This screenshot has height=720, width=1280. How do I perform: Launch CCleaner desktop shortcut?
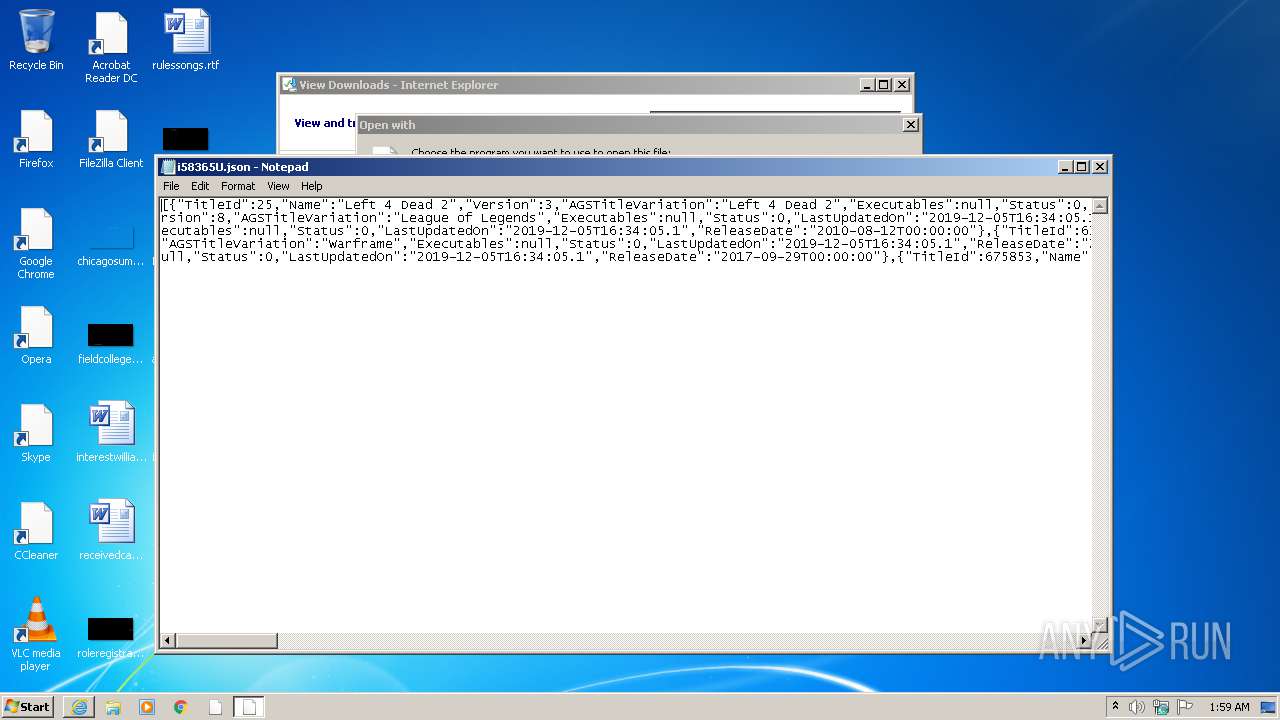tap(36, 531)
